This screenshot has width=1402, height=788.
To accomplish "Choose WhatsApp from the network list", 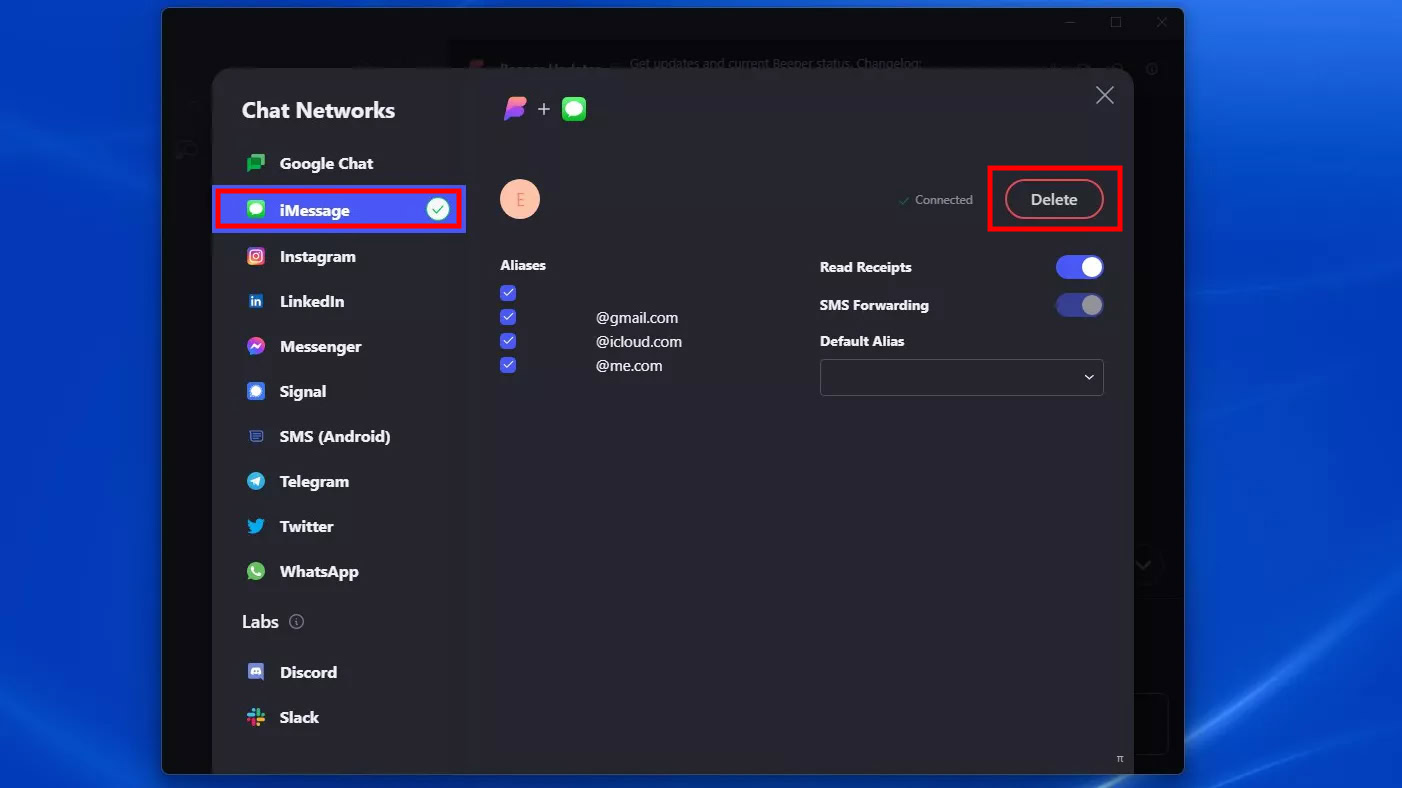I will coord(338,571).
